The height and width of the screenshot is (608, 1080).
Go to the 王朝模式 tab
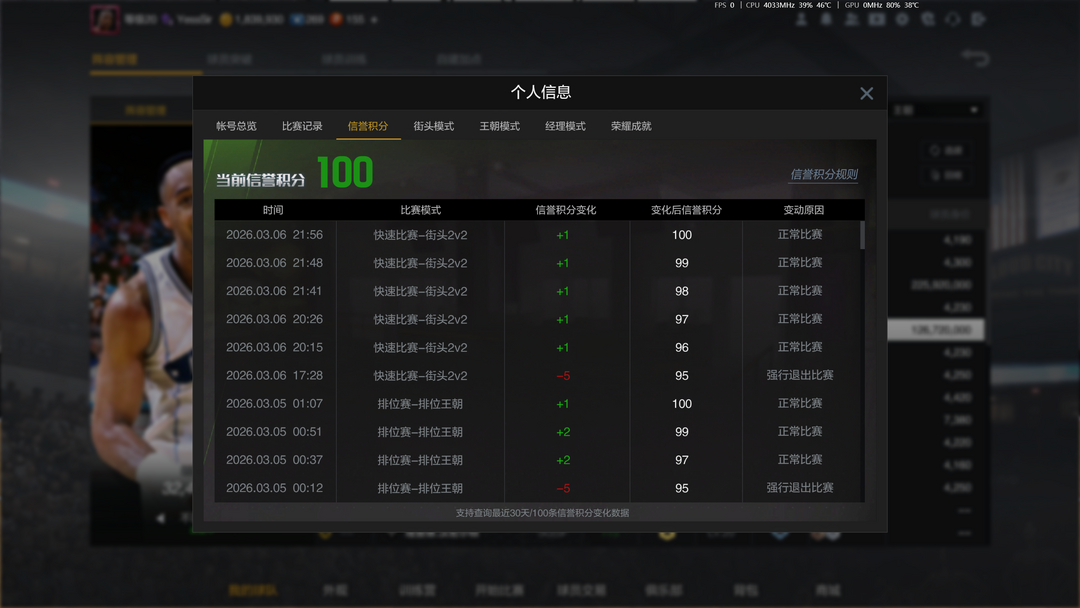point(500,126)
